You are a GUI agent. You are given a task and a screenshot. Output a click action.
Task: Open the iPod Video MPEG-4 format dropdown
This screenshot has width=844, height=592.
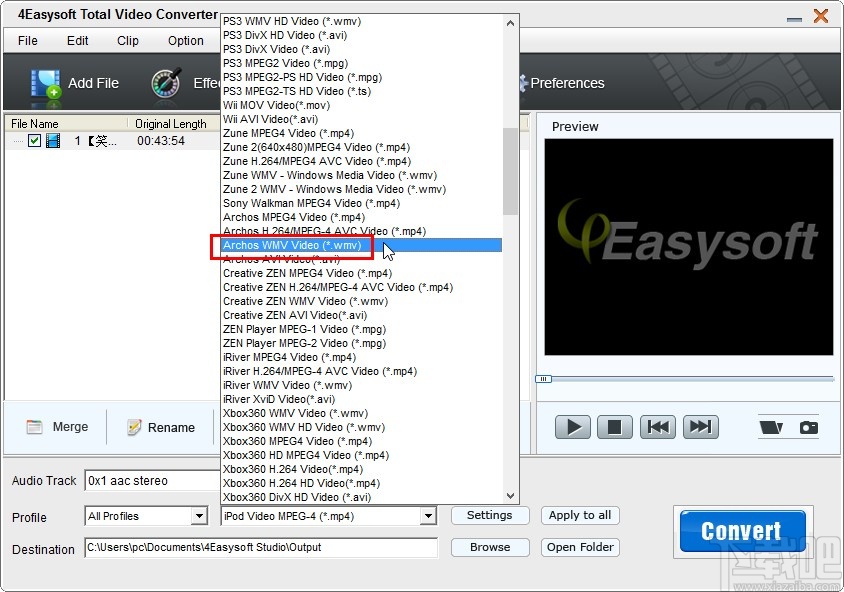(x=428, y=516)
